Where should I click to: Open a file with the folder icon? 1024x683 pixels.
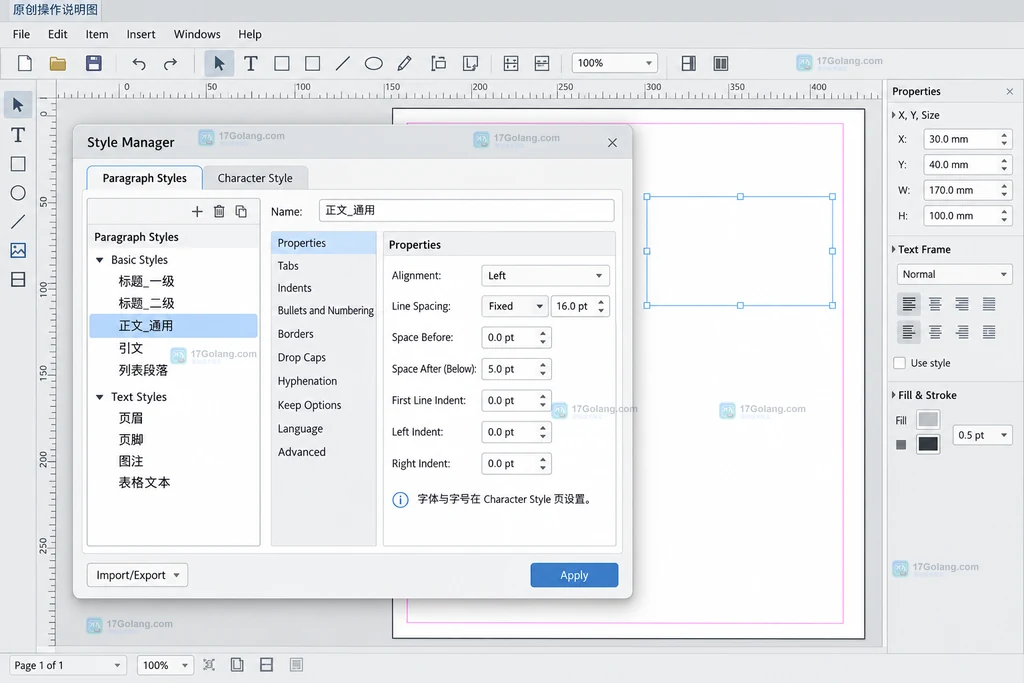(58, 63)
